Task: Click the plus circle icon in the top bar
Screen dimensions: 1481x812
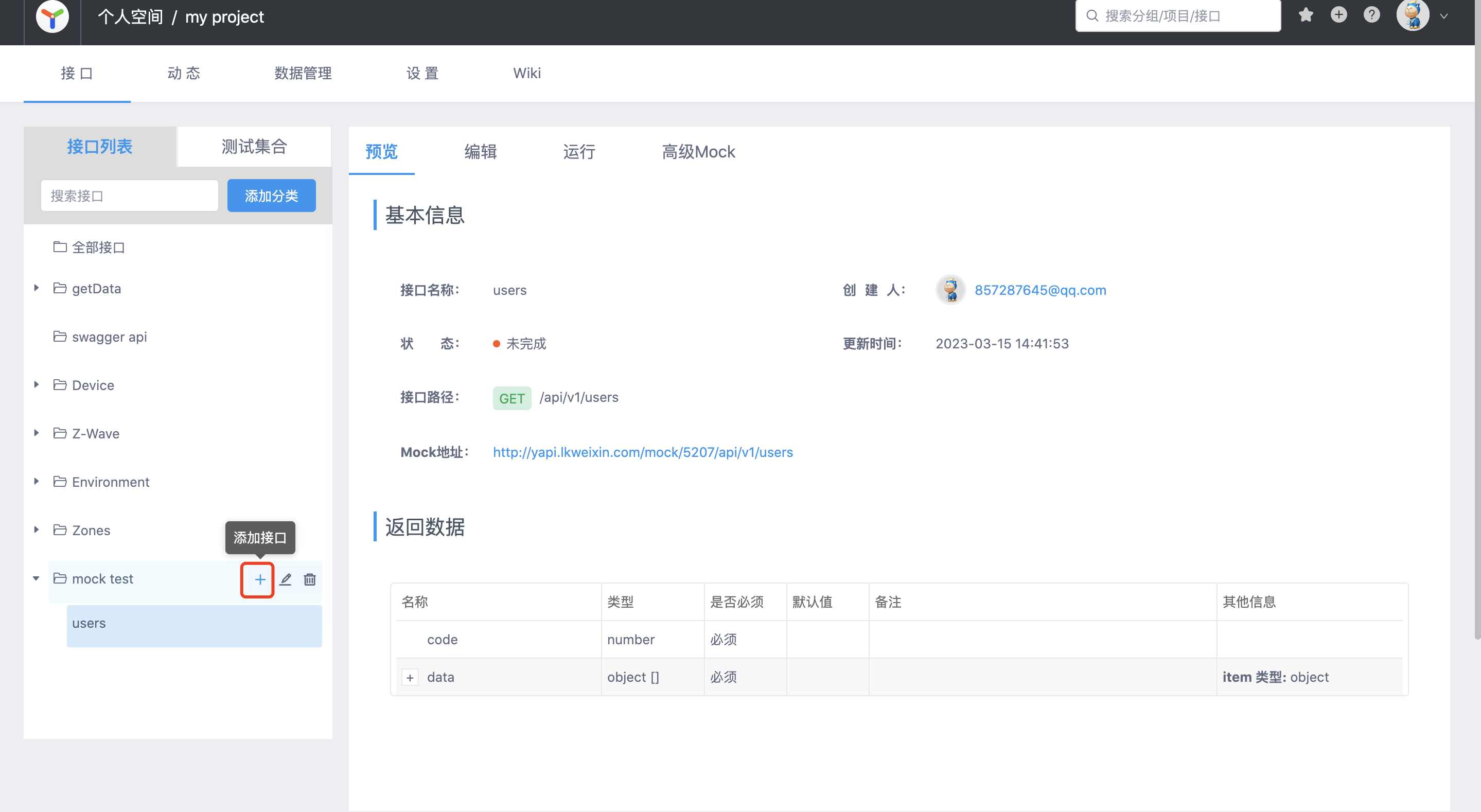Action: (1339, 15)
